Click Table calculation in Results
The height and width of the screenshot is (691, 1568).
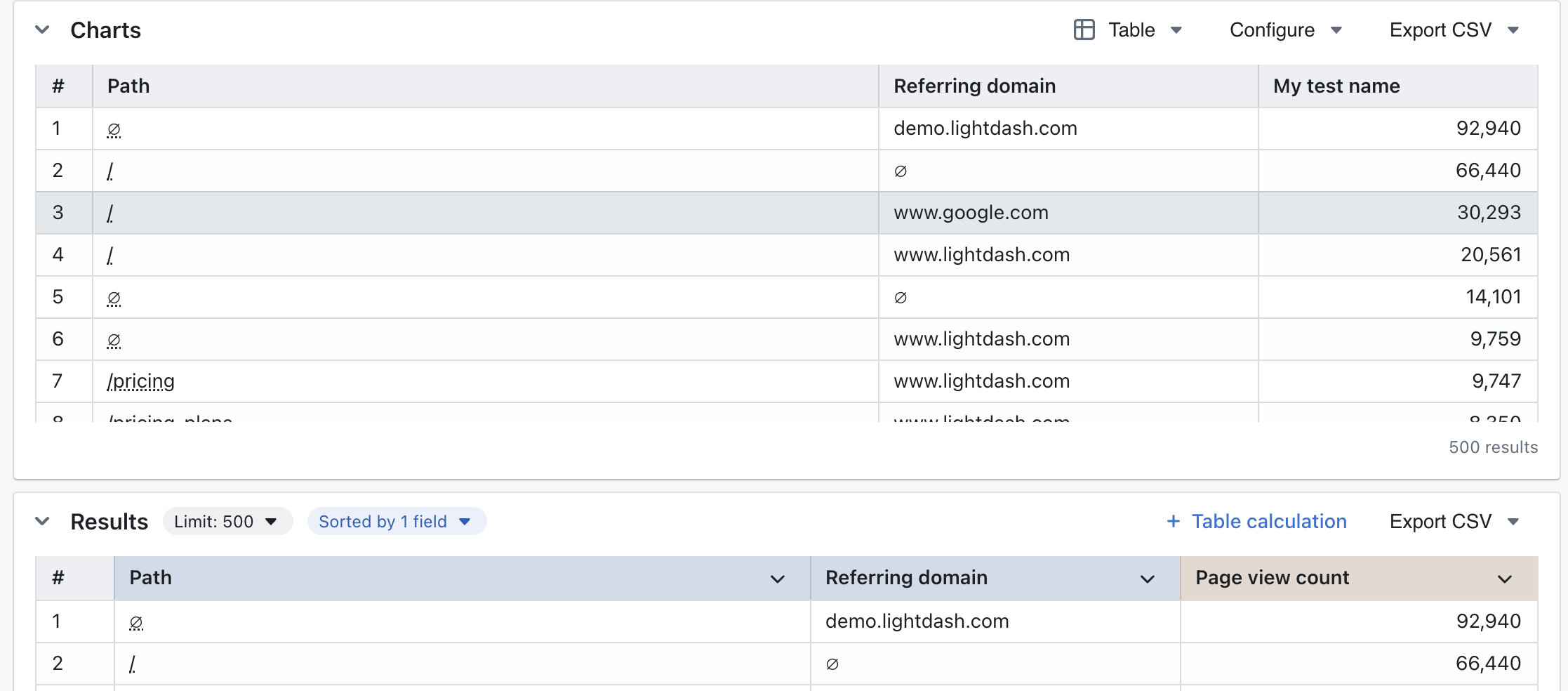[1269, 521]
